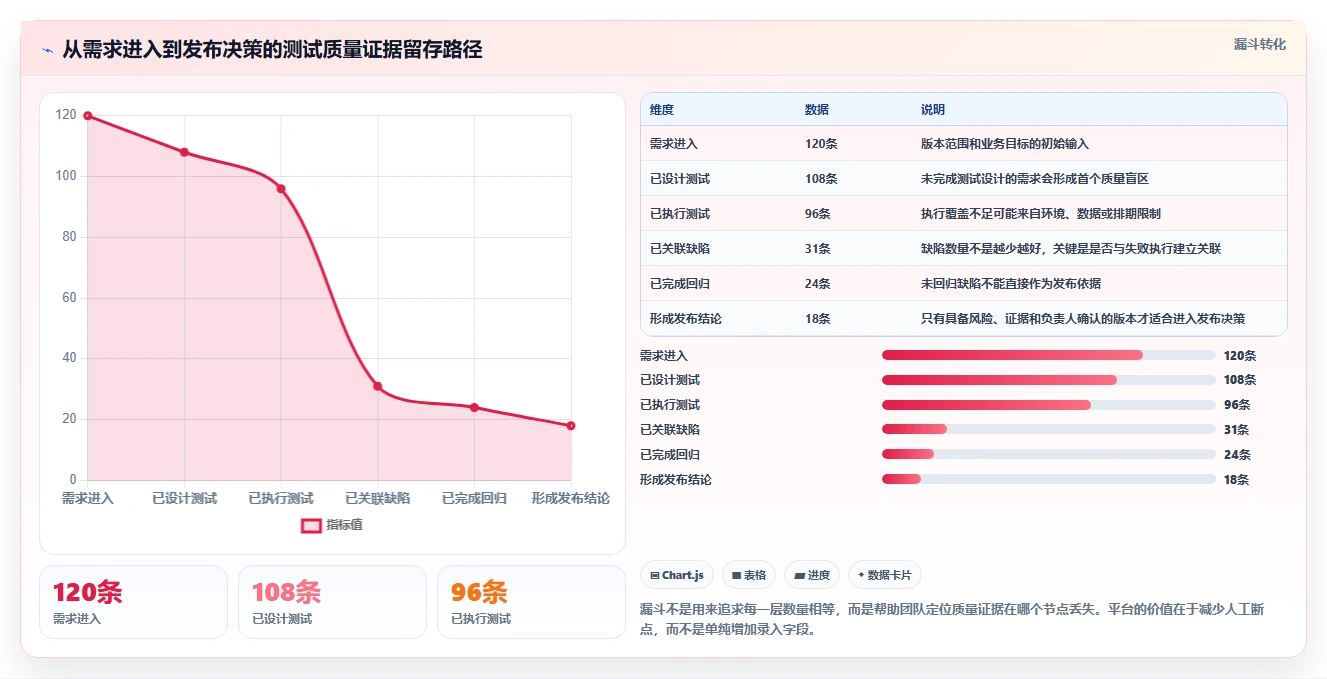Click the 说明 column header
This screenshot has width=1327, height=679.
pos(933,110)
